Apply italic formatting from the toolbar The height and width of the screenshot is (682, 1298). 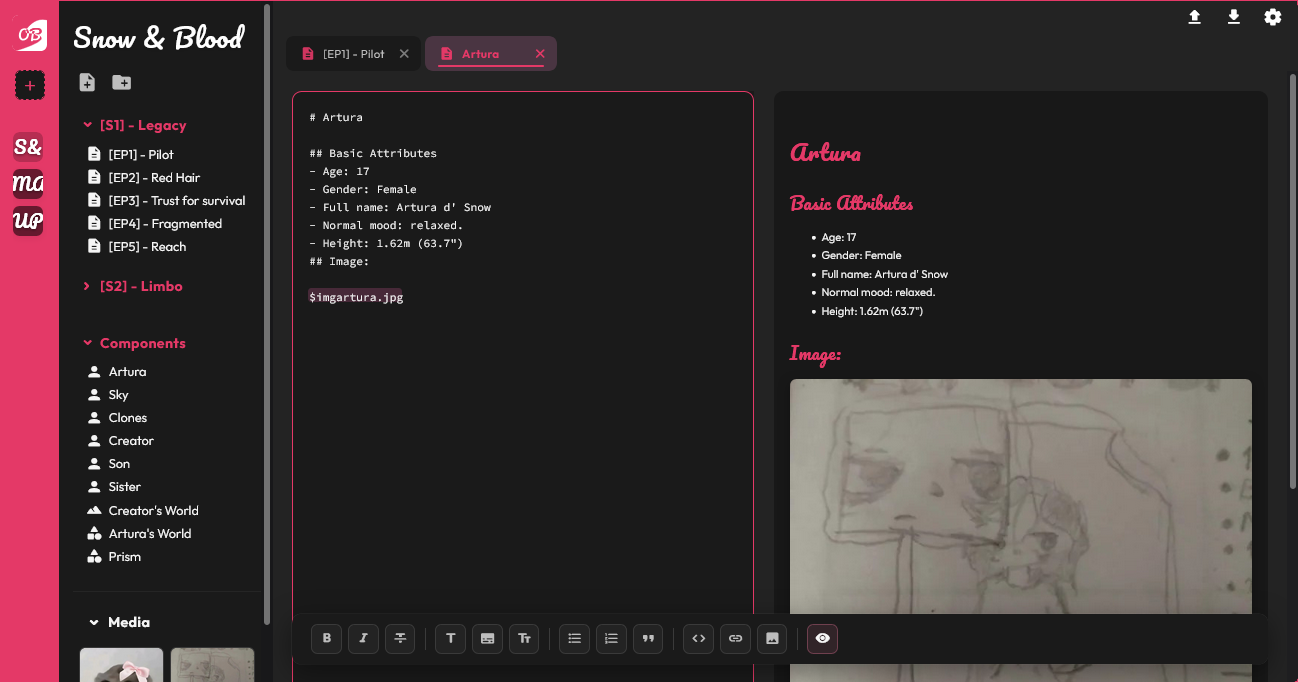click(x=363, y=638)
